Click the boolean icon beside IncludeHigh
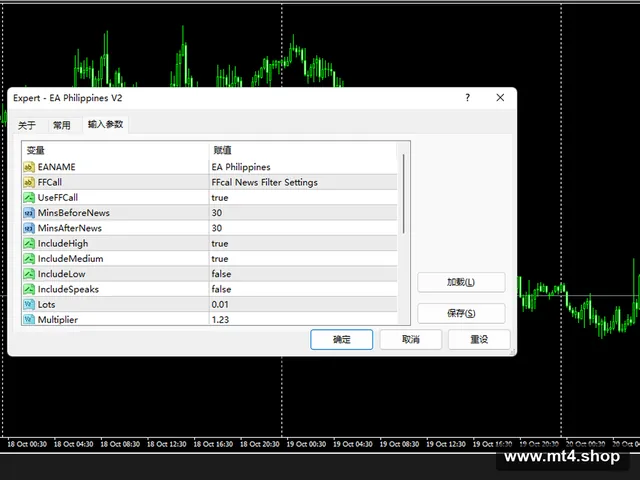 pyautogui.click(x=29, y=243)
